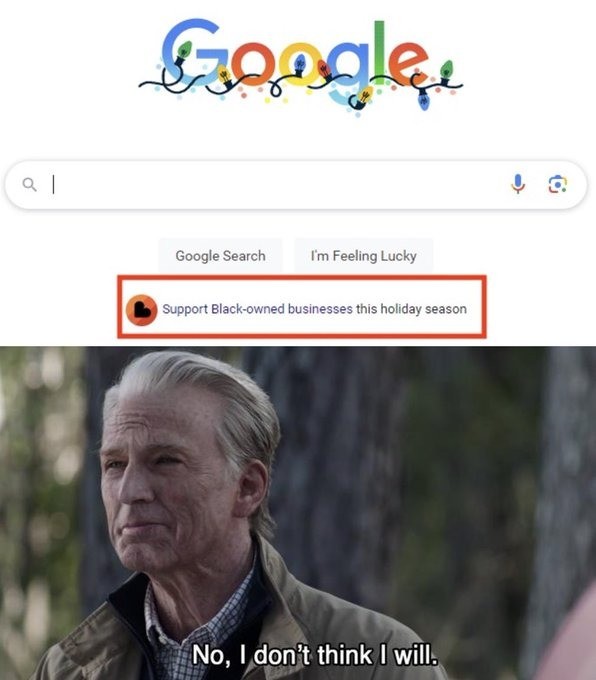Click the green letter l in doodle
596x680 pixels.
380,53
